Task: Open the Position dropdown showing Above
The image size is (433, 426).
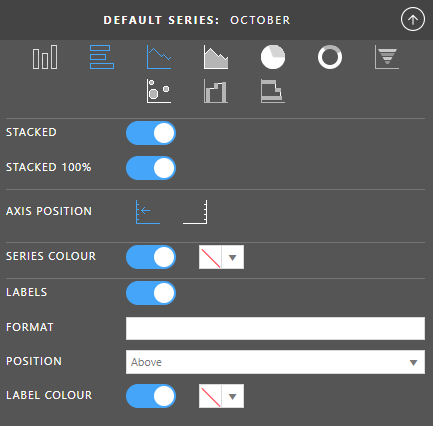Action: click(x=275, y=362)
